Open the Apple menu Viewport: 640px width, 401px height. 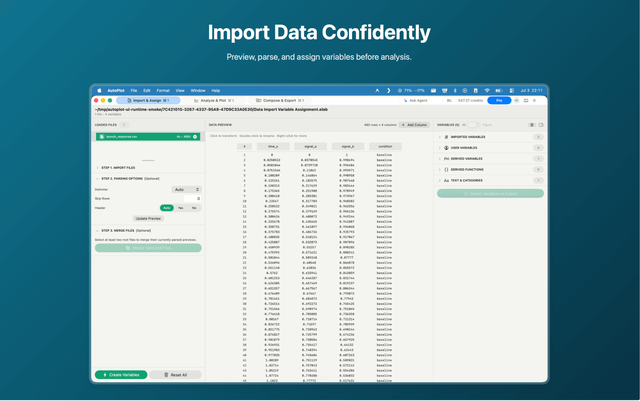pyautogui.click(x=99, y=91)
